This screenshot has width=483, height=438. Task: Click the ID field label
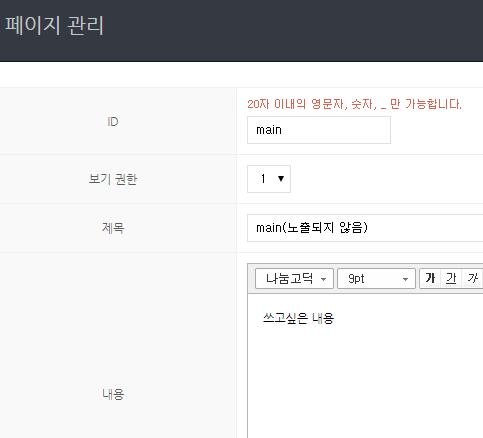point(113,122)
